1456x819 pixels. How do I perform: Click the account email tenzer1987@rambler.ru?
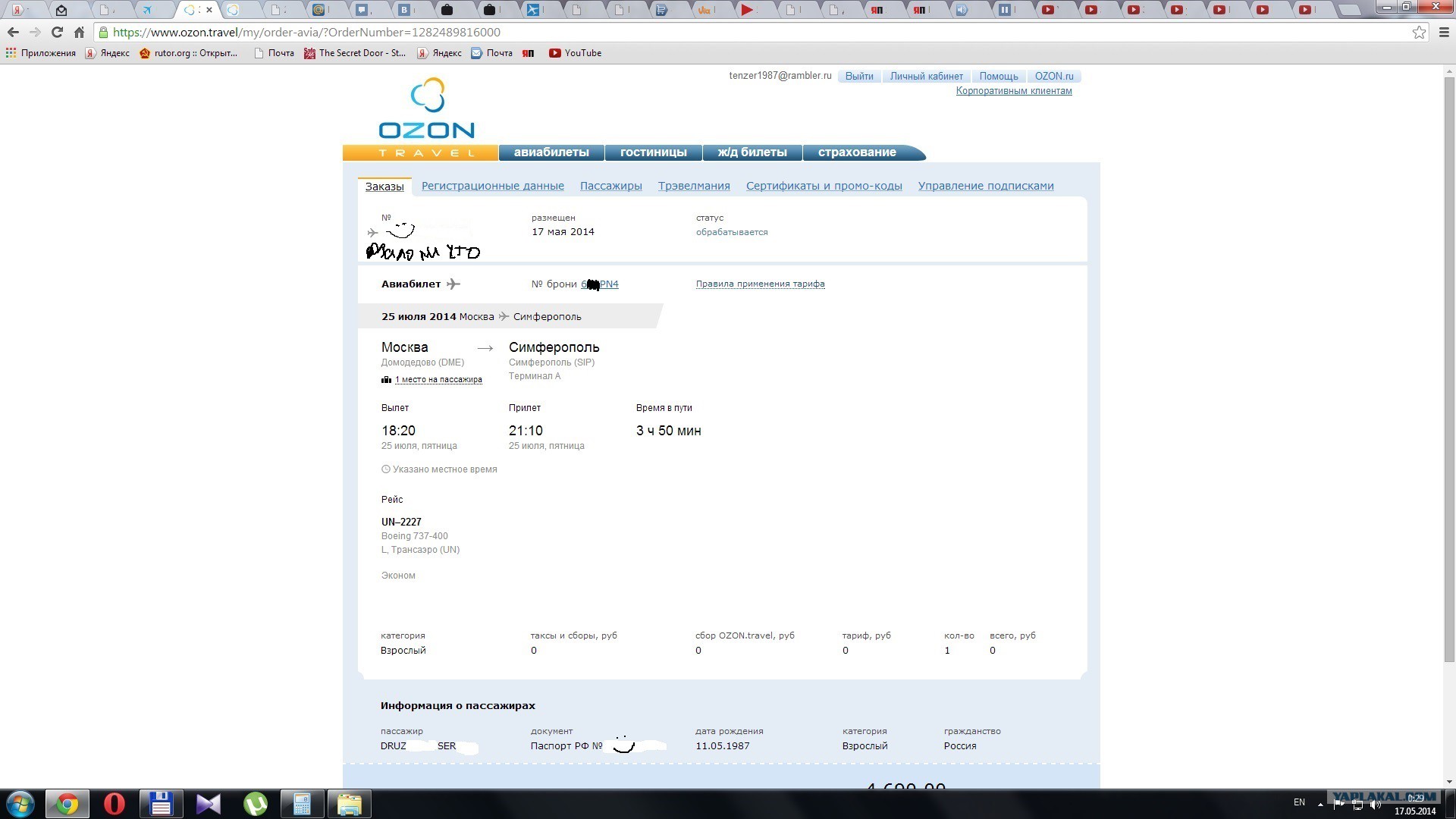pyautogui.click(x=780, y=77)
